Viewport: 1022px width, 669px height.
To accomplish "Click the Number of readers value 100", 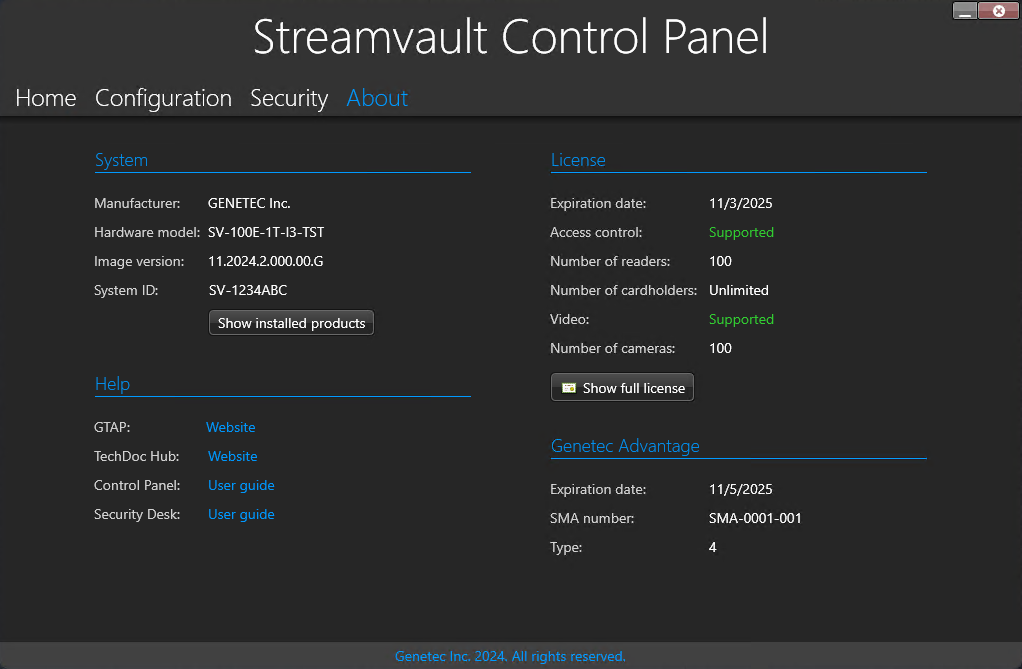I will [x=720, y=261].
